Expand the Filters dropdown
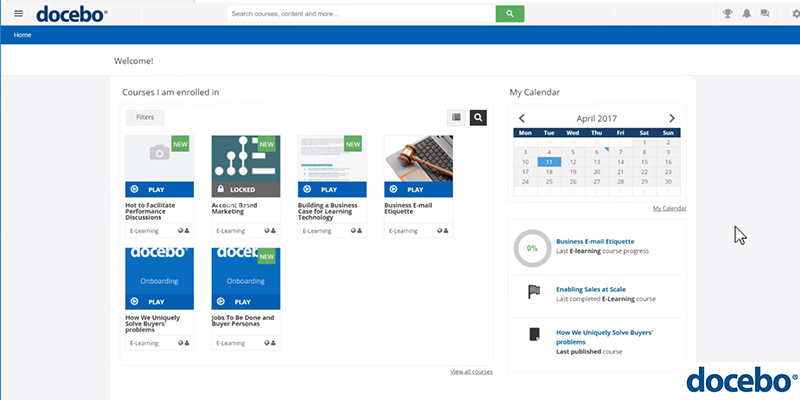800x400 pixels. (x=145, y=117)
